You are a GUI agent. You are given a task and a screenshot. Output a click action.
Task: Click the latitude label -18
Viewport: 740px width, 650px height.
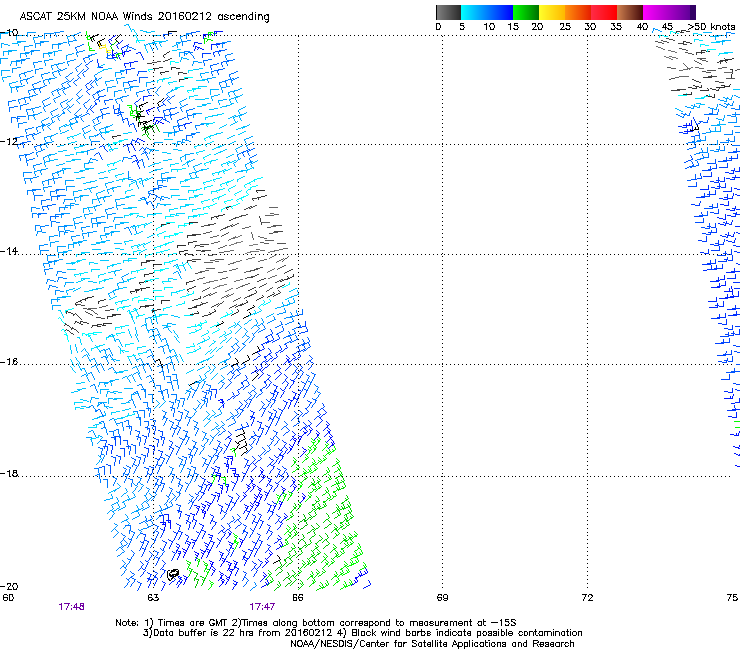(x=9, y=473)
